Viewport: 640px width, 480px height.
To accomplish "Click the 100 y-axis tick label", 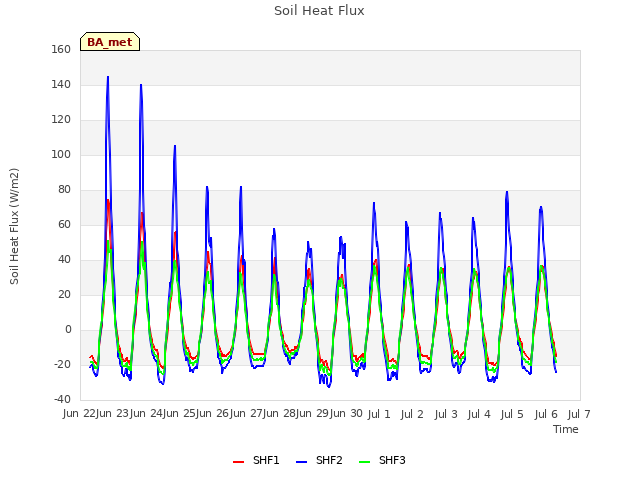I will (61, 155).
